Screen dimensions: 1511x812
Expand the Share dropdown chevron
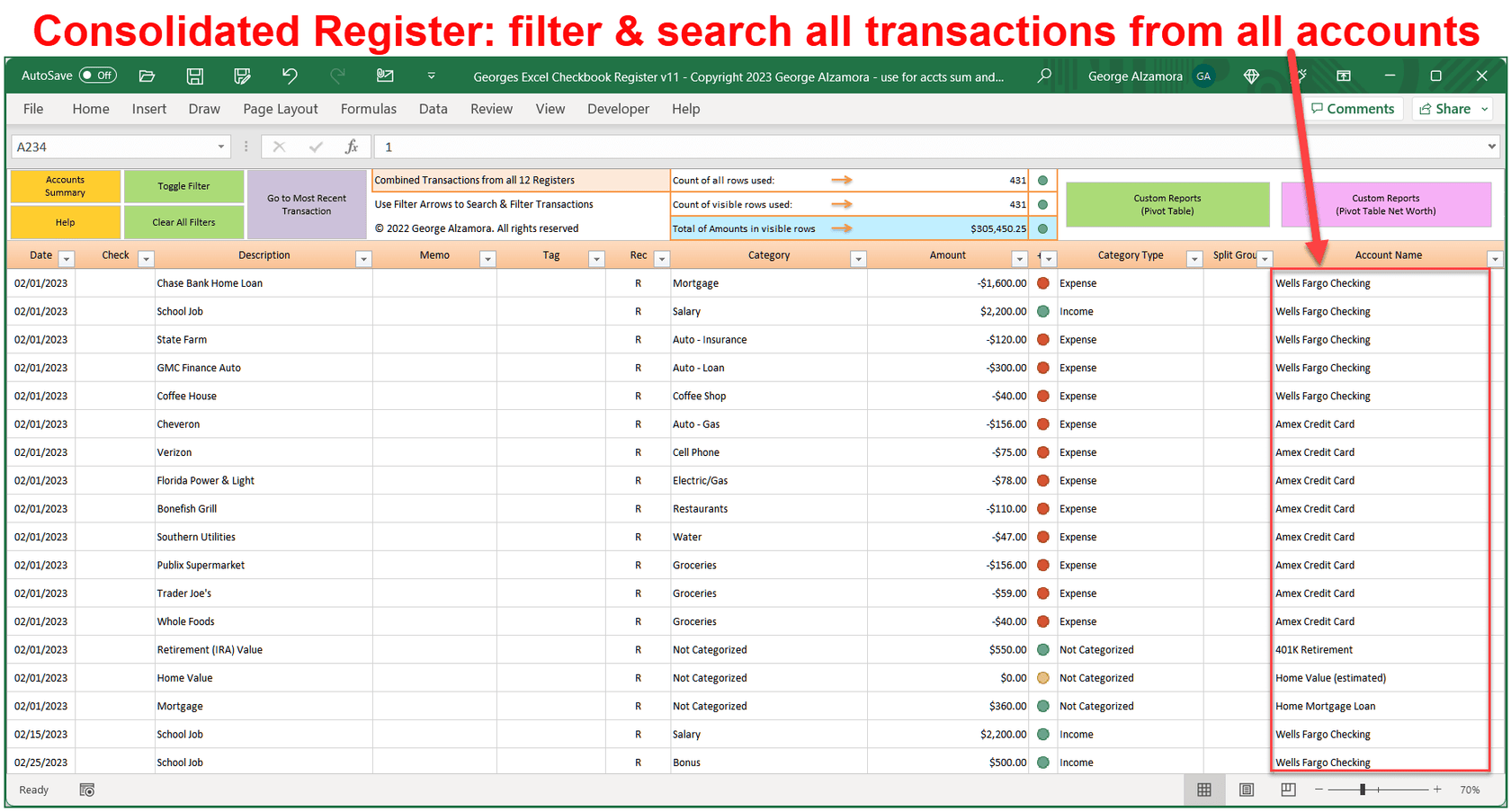(1484, 109)
